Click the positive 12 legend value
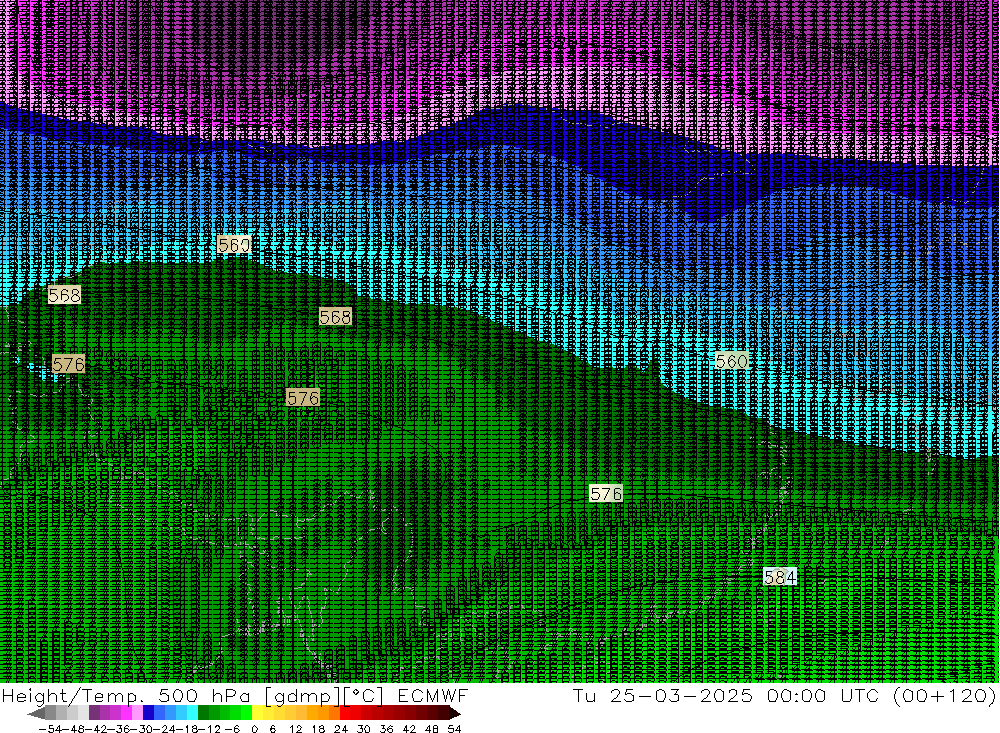The height and width of the screenshot is (733, 1000). 296,729
